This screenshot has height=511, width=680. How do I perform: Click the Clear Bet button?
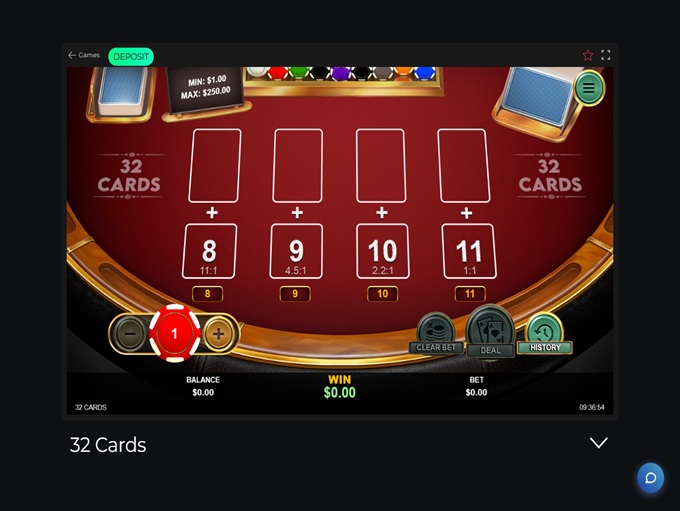point(436,334)
